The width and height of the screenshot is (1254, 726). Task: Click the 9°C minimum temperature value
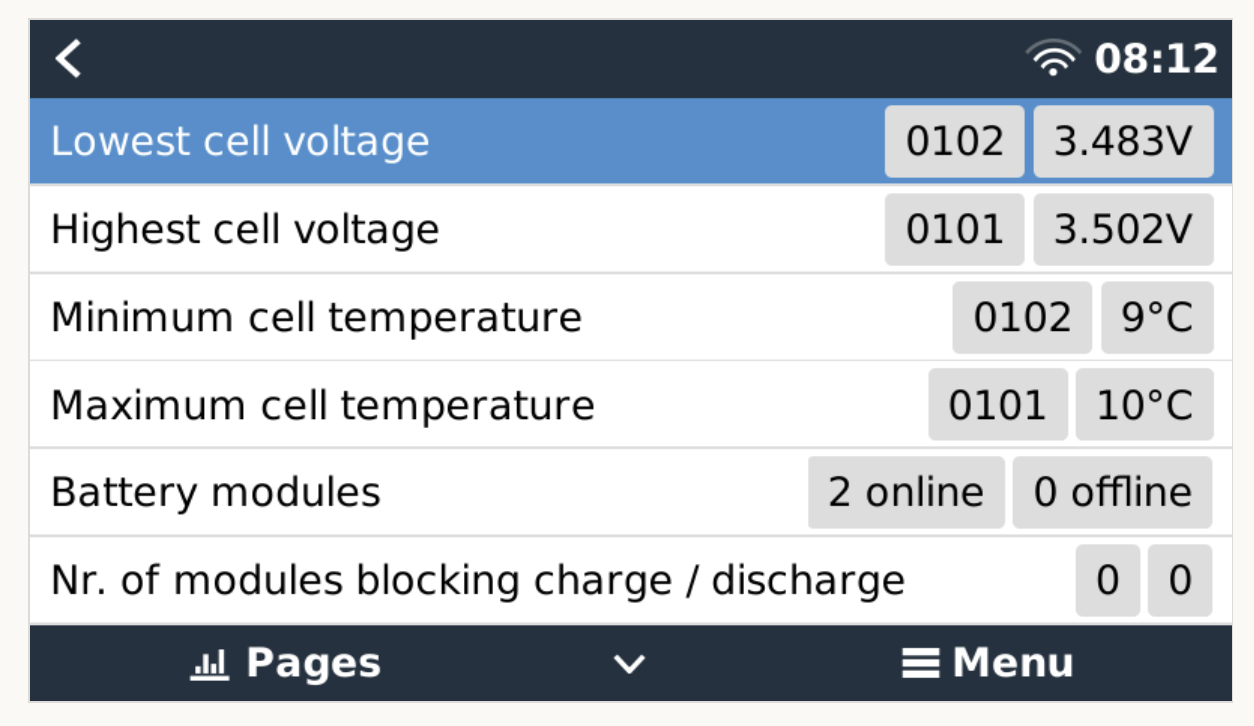coord(1157,318)
